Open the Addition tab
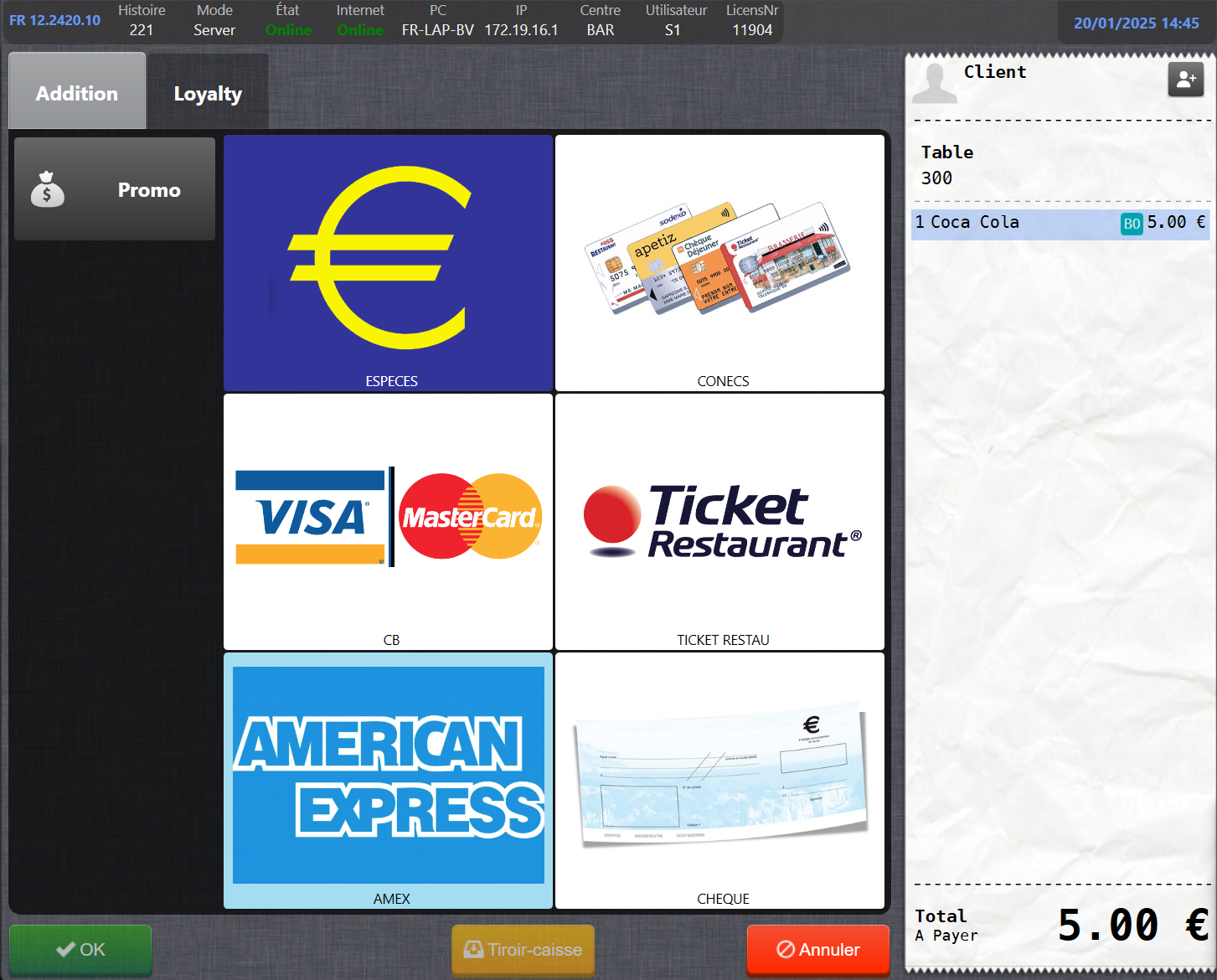This screenshot has width=1217, height=980. [x=77, y=93]
